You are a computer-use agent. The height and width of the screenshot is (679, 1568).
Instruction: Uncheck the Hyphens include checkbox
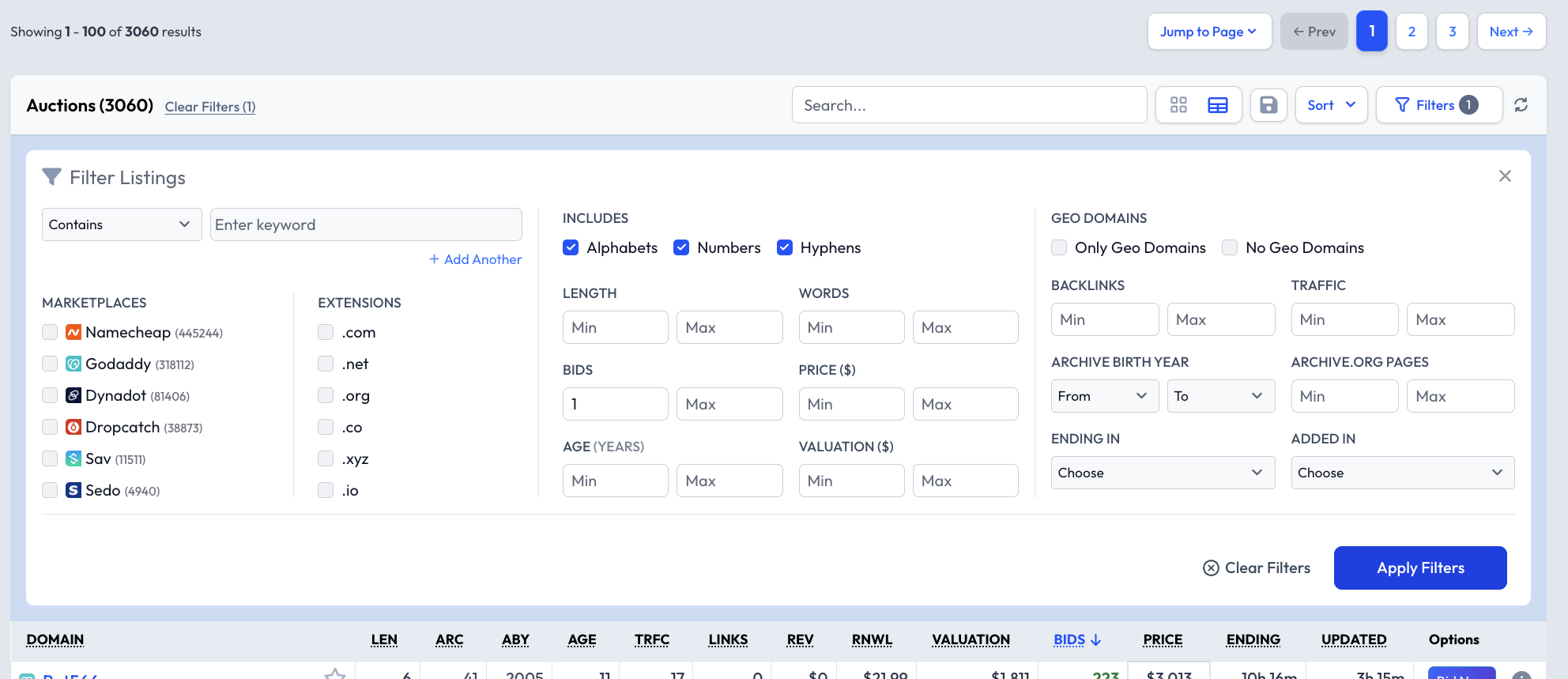tap(785, 247)
